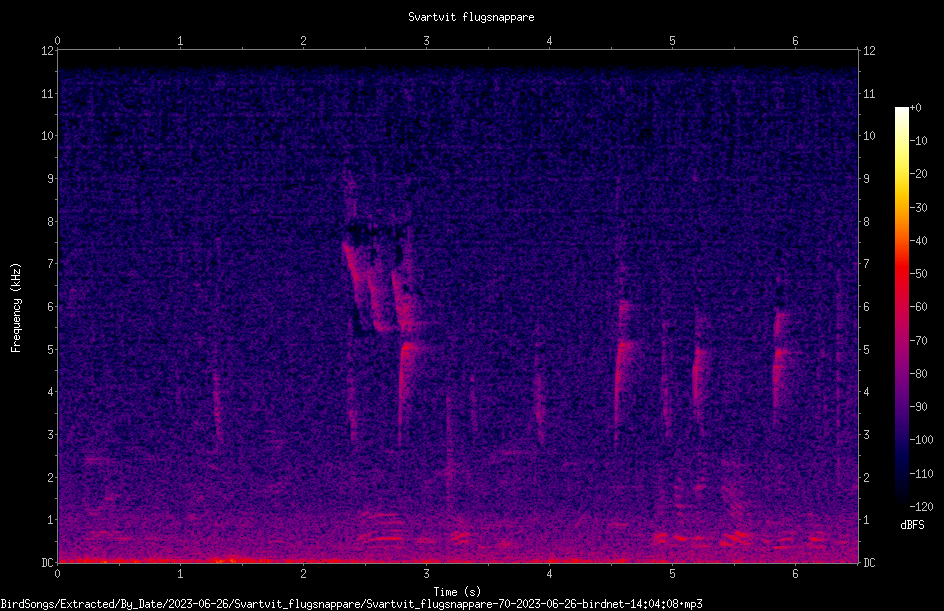944x611 pixels.
Task: Click the "-70" color scale label
Action: [x=918, y=341]
